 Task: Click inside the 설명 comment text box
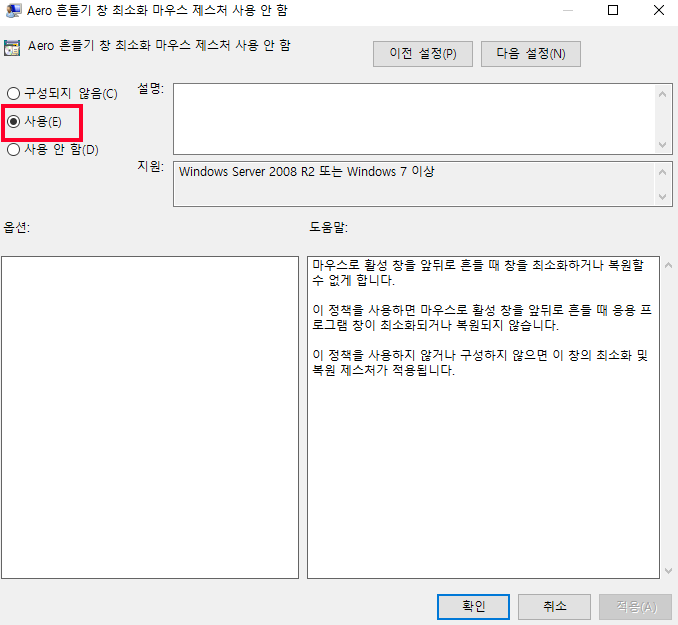(414, 119)
